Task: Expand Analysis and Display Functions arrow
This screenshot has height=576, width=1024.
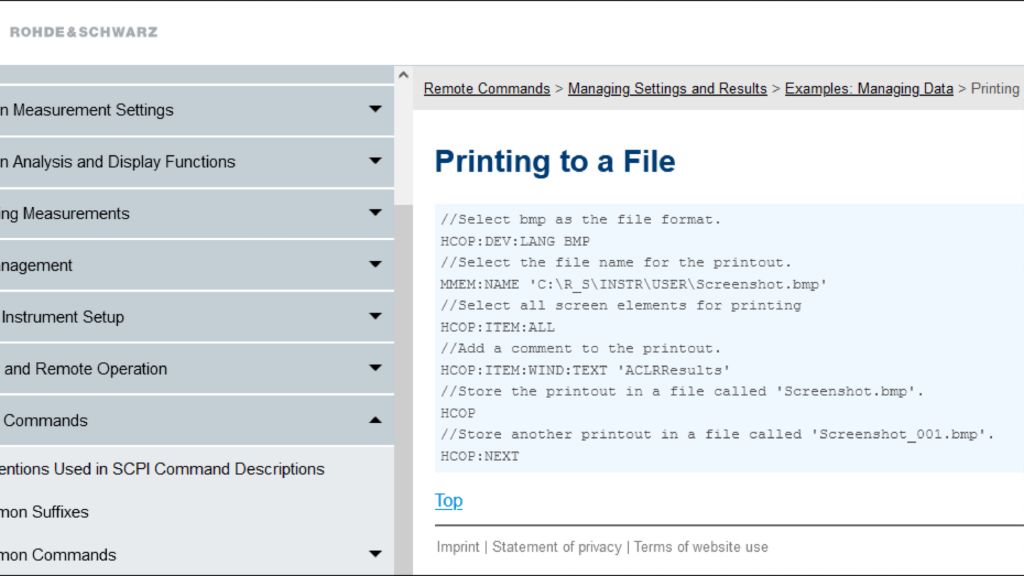Action: point(375,161)
